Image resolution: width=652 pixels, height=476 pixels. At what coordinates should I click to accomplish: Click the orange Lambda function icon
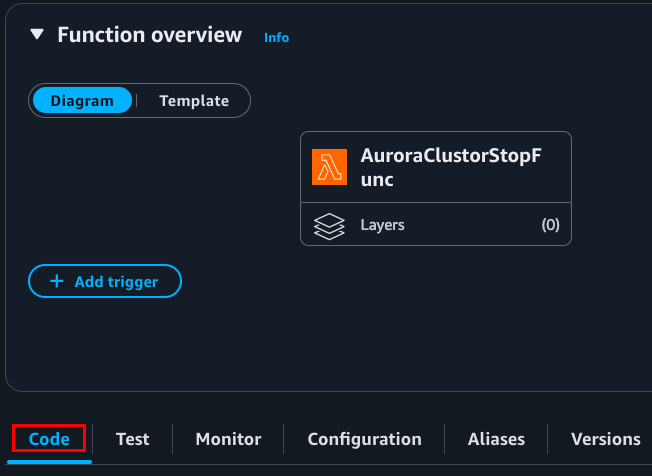click(329, 167)
